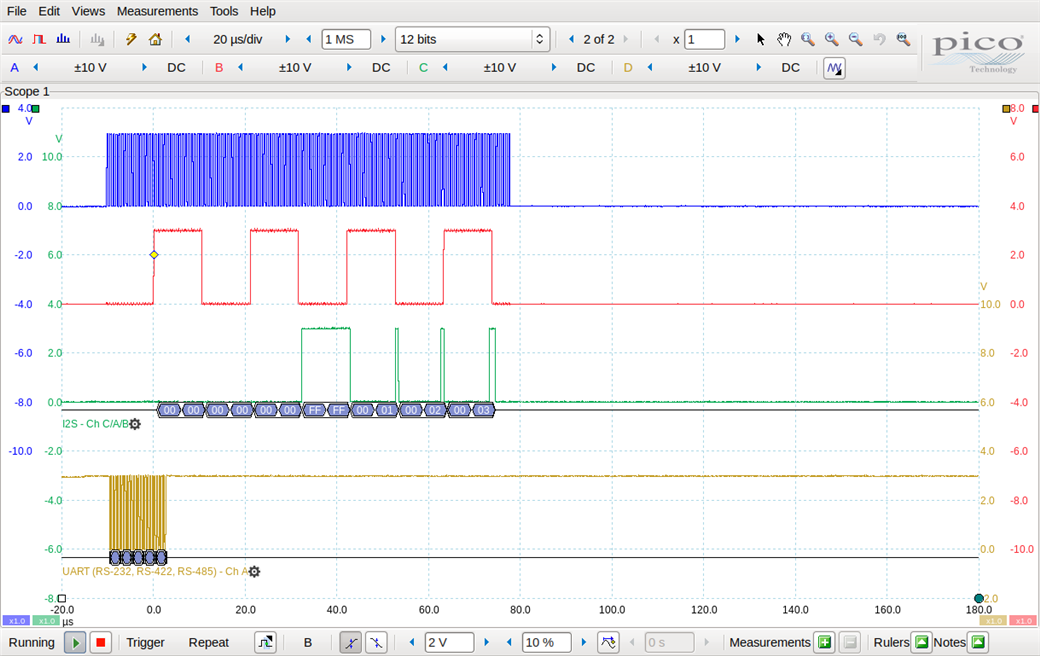Open Channel D DC coupling selector
Image resolution: width=1040 pixels, height=656 pixels.
tap(791, 68)
